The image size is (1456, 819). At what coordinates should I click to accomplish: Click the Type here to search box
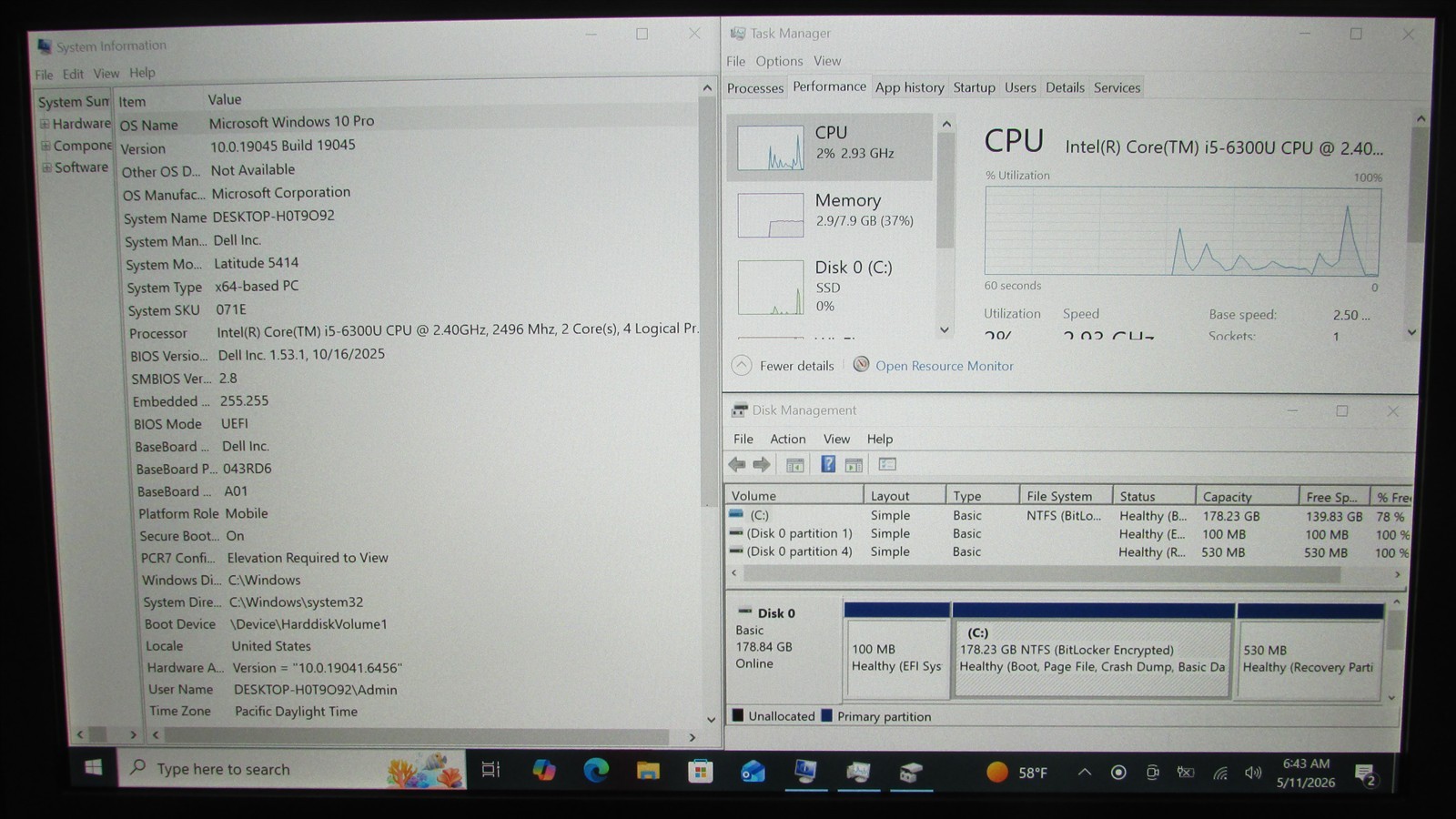291,769
